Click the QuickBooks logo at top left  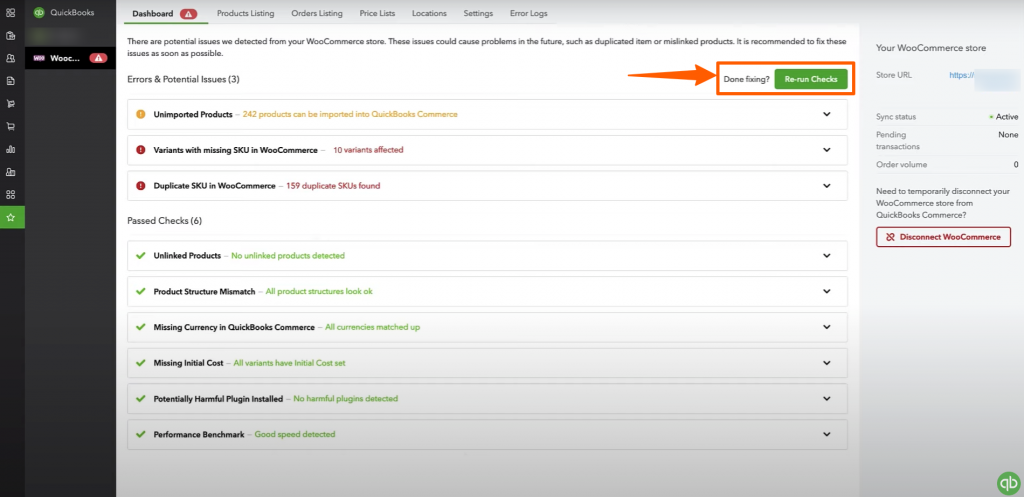tap(39, 12)
